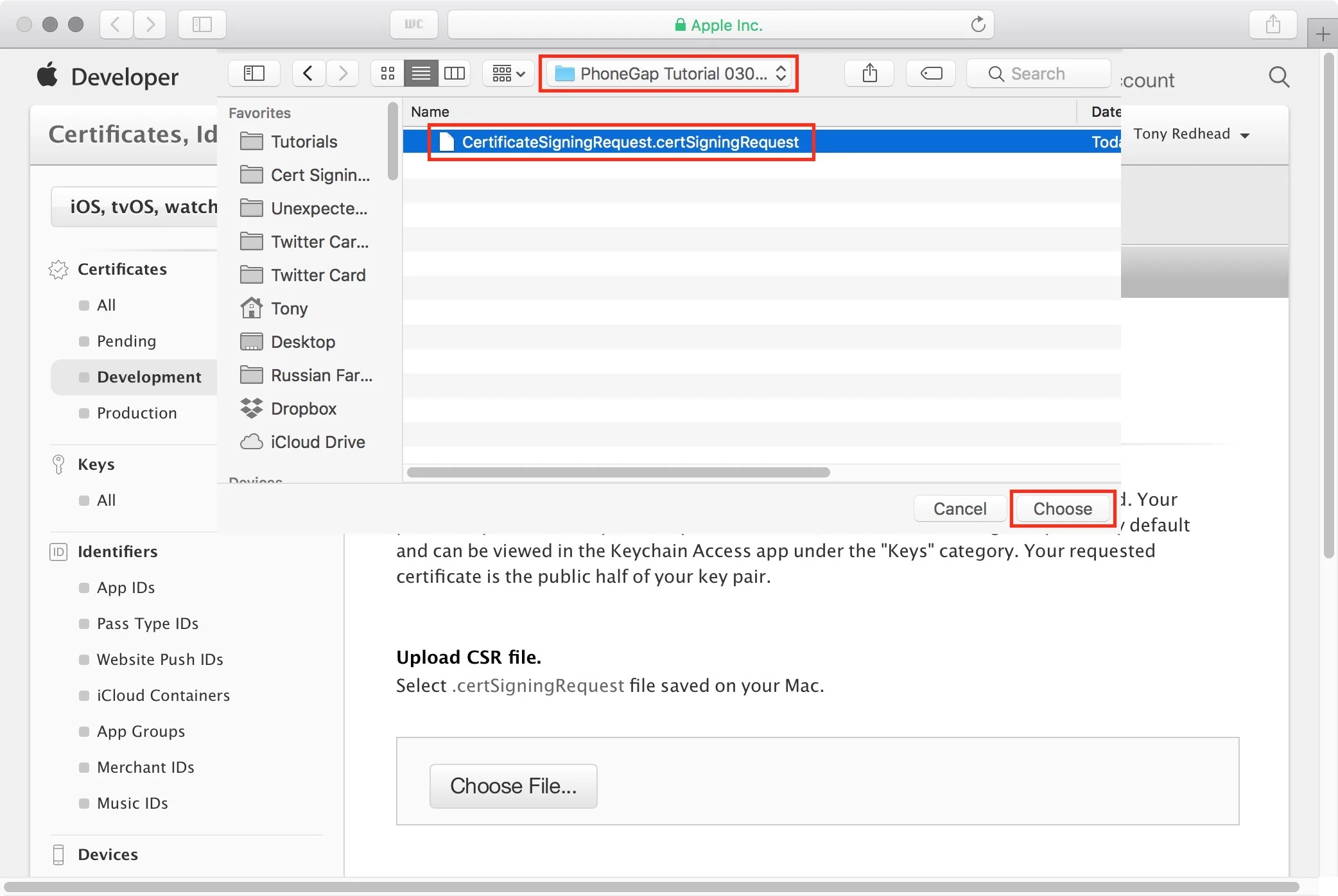Expand the Tony Redhead account dropdown

click(x=1191, y=134)
